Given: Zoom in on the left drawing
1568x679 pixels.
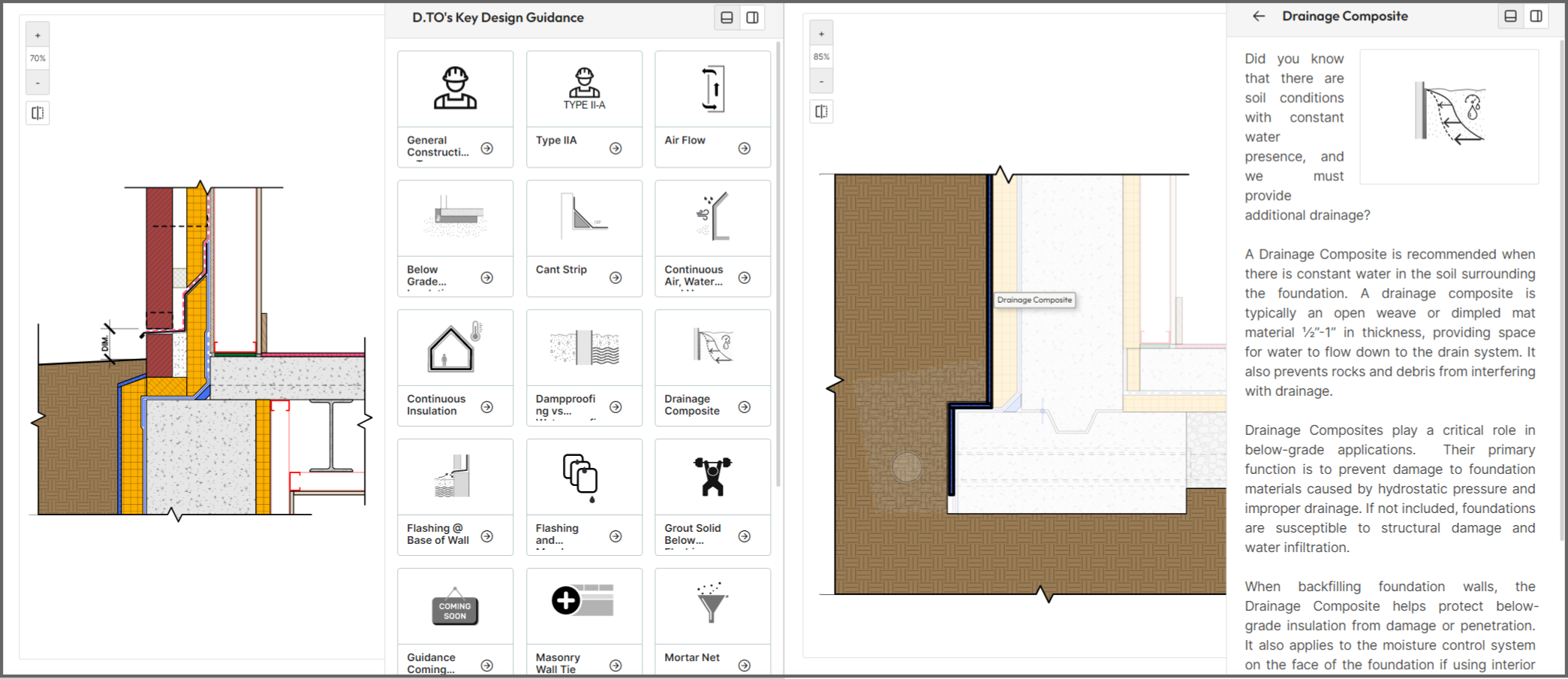Looking at the screenshot, I should (x=38, y=35).
